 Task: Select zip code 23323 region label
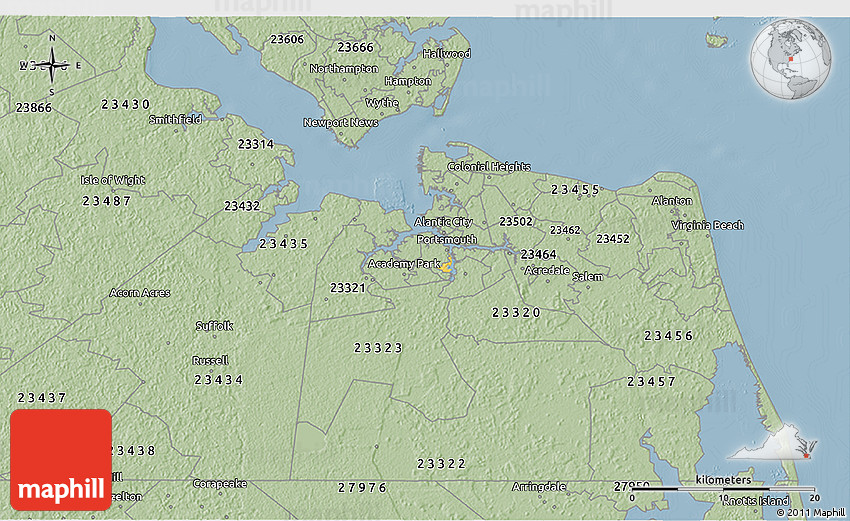point(378,348)
